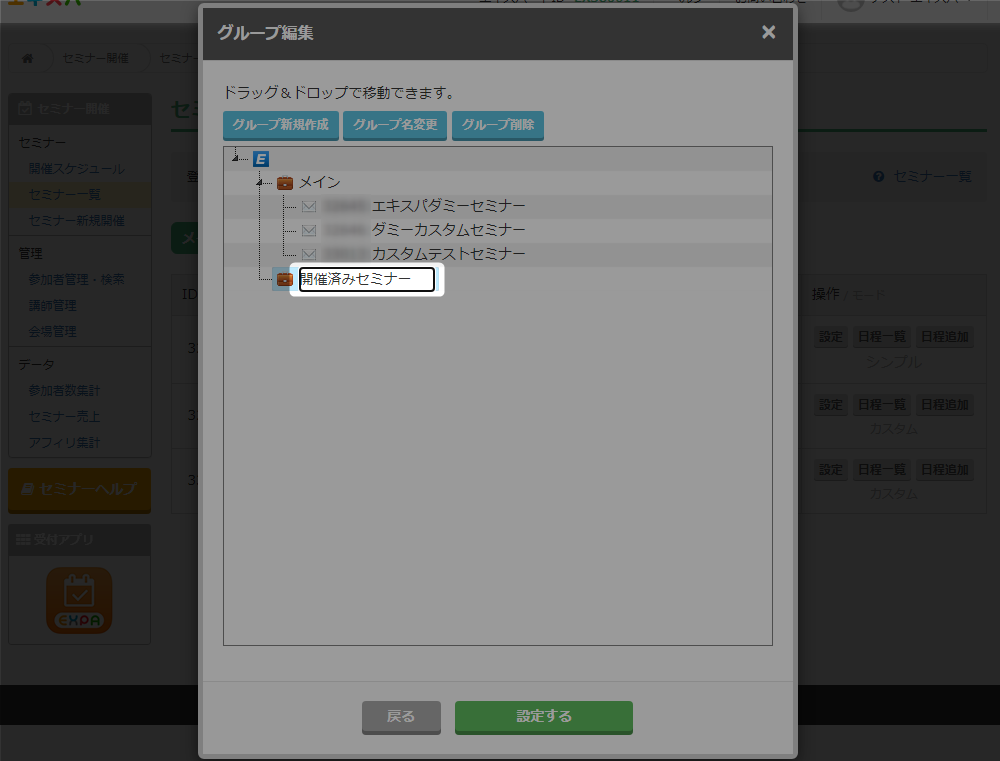Open セミナー開催 breadcrumb in background page

coord(96,58)
